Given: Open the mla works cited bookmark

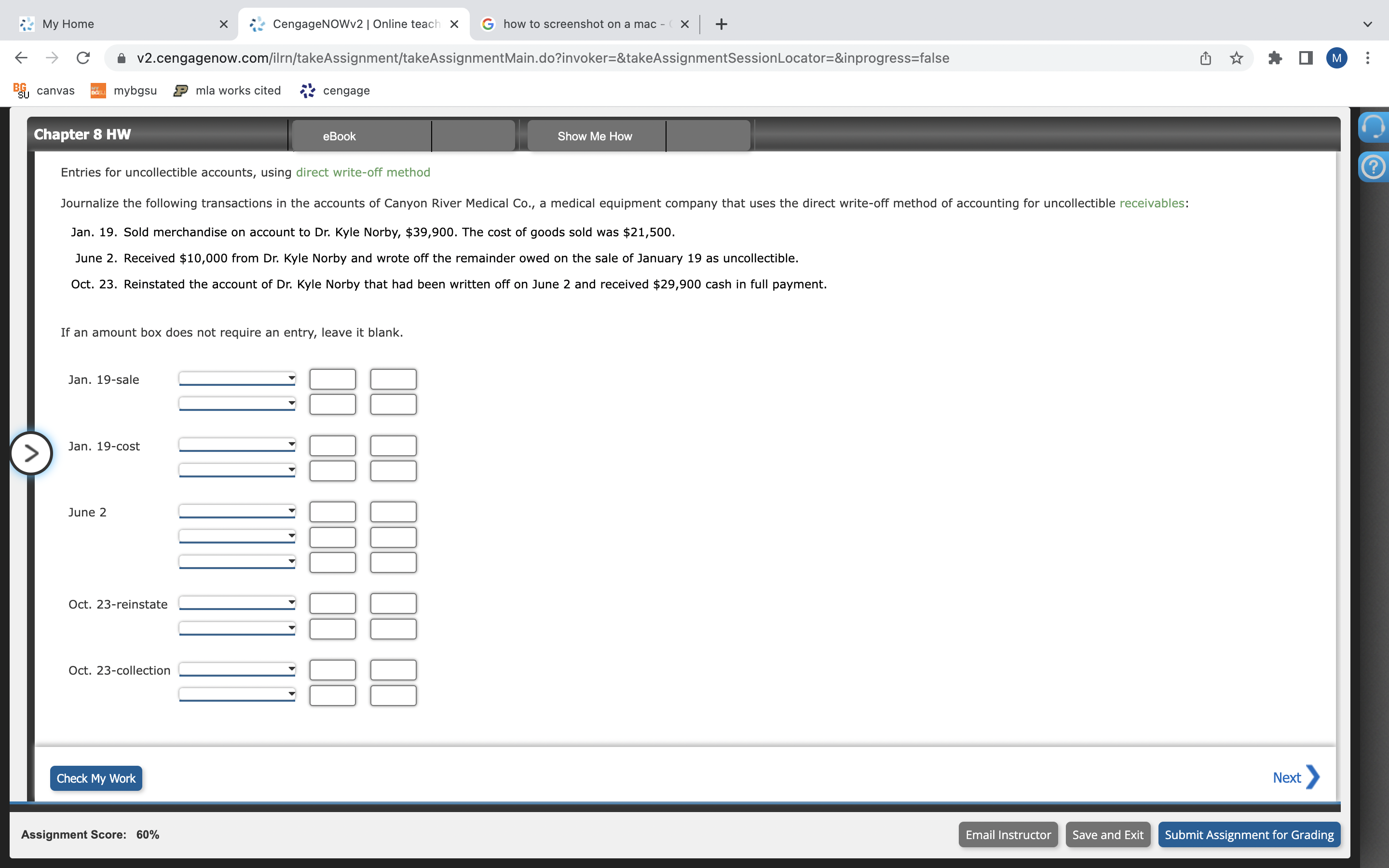Looking at the screenshot, I should click(238, 90).
